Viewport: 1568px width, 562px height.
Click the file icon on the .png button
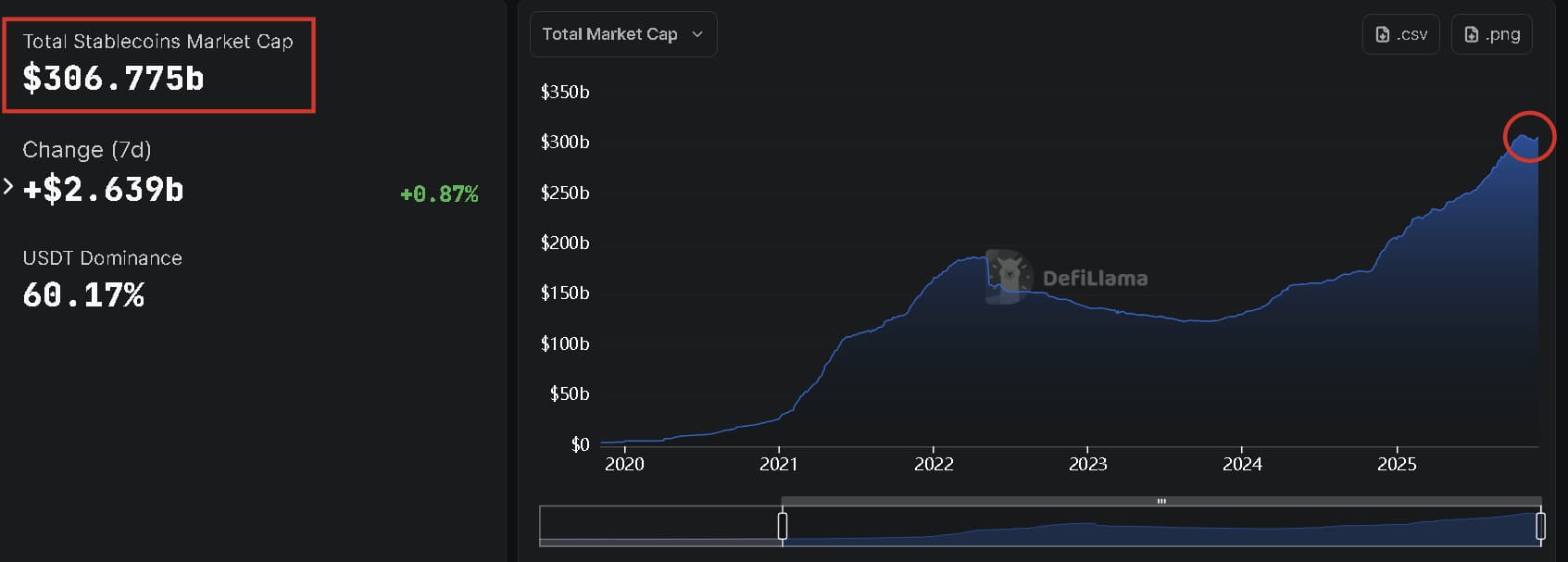click(1471, 34)
